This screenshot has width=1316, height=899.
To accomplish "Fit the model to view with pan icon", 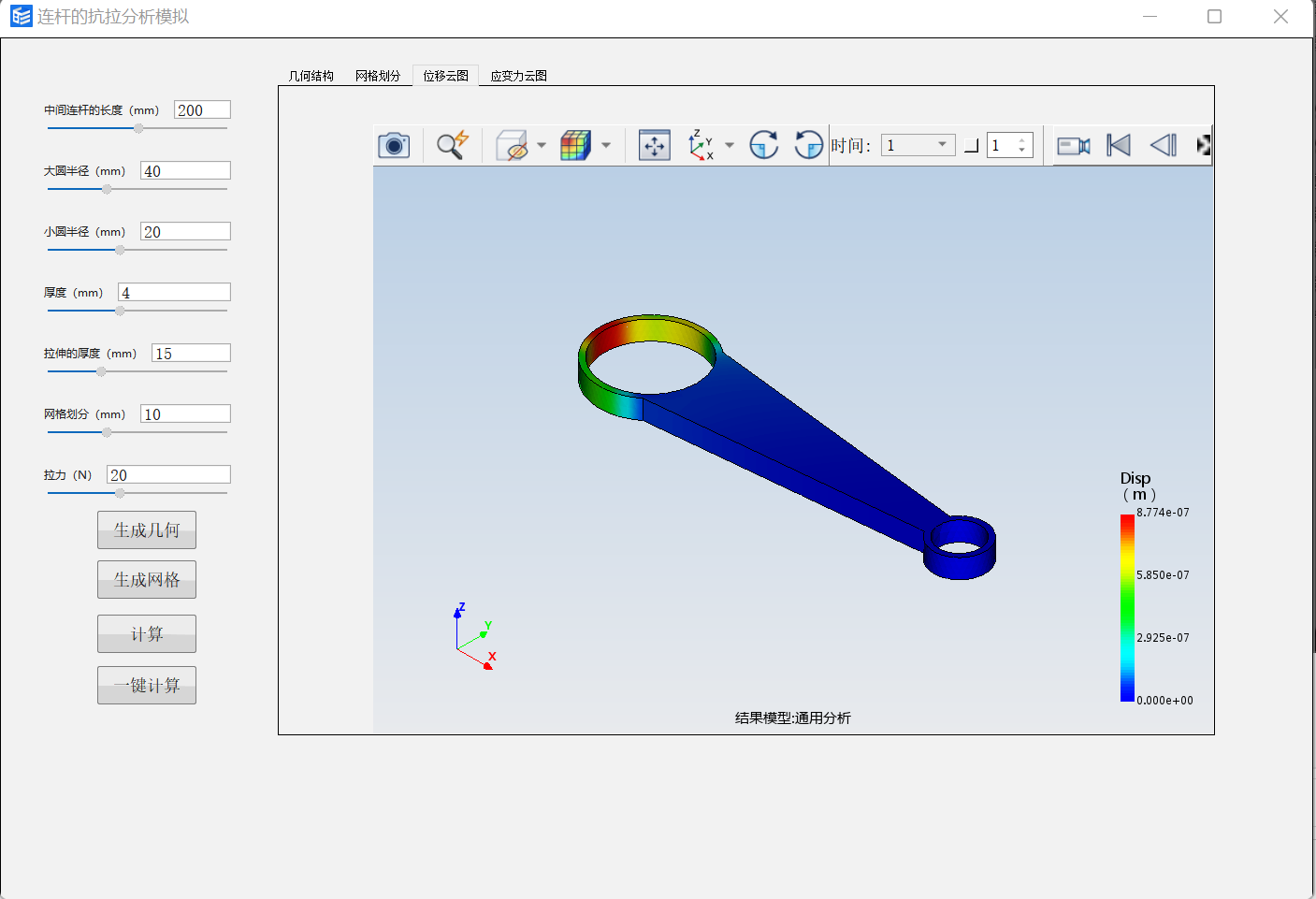I will click(x=655, y=145).
